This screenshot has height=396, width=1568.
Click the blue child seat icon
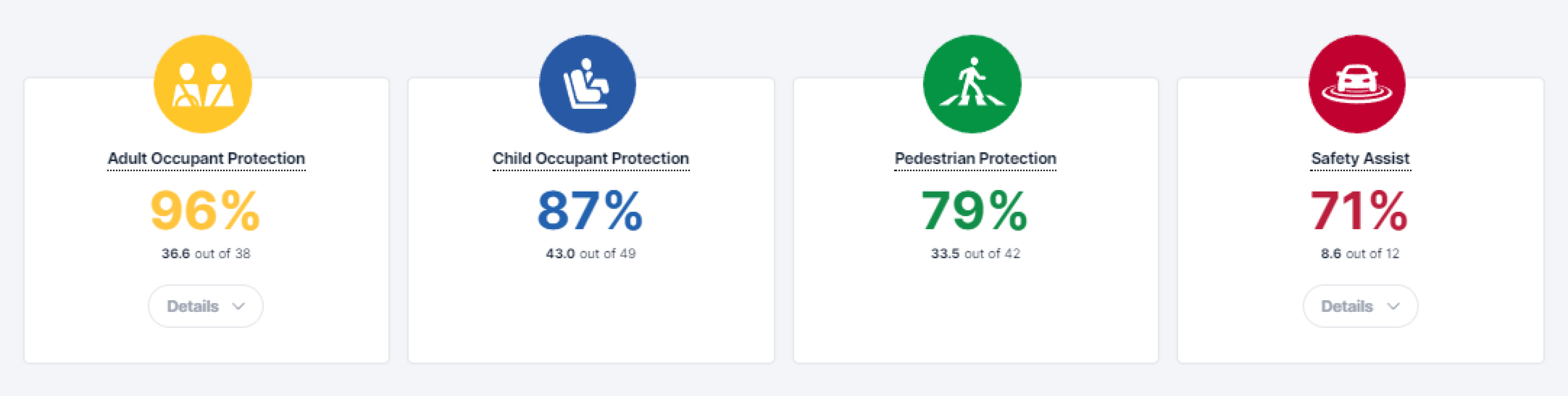coord(587,84)
